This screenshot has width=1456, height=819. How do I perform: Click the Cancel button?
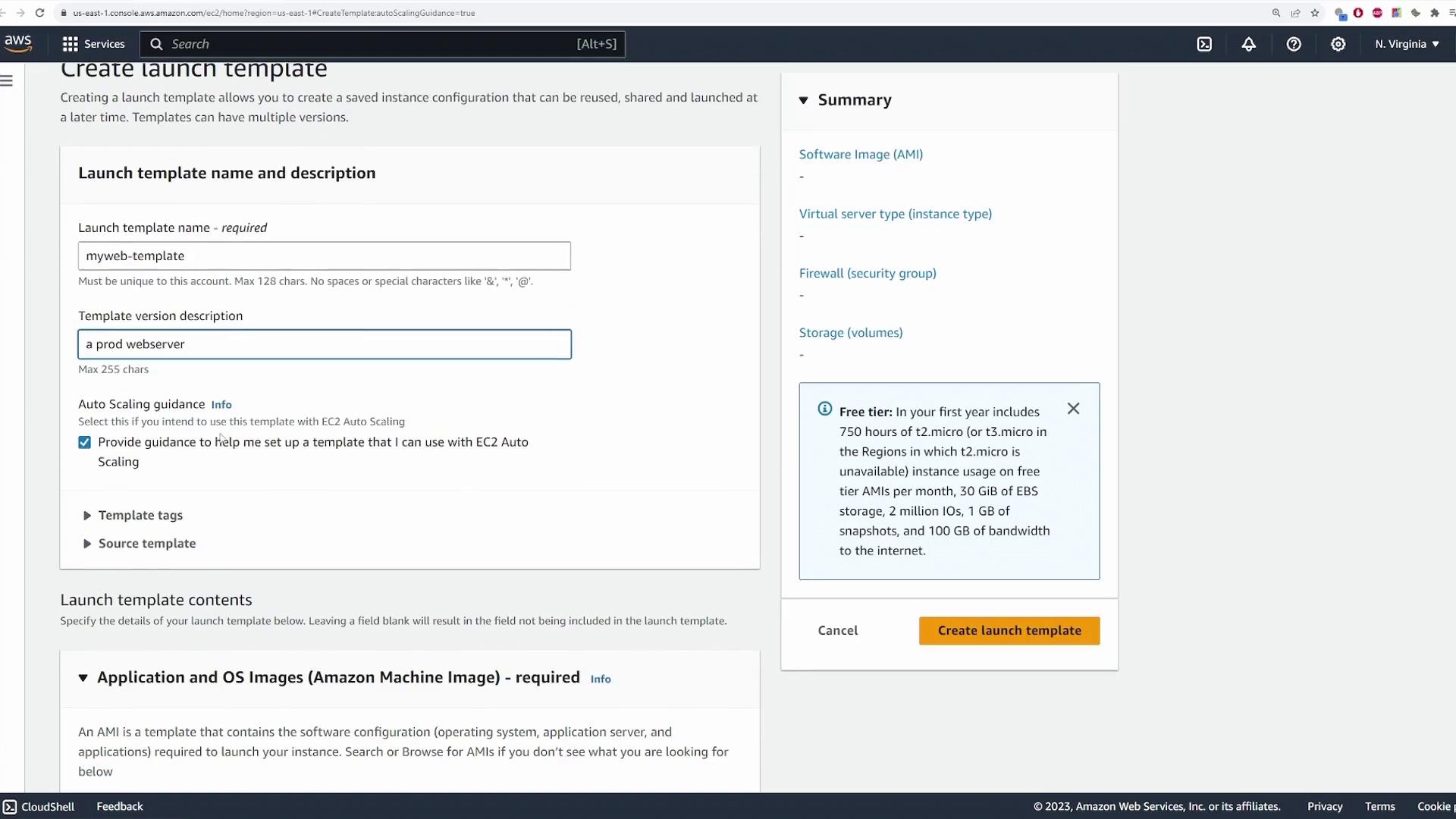click(x=837, y=630)
